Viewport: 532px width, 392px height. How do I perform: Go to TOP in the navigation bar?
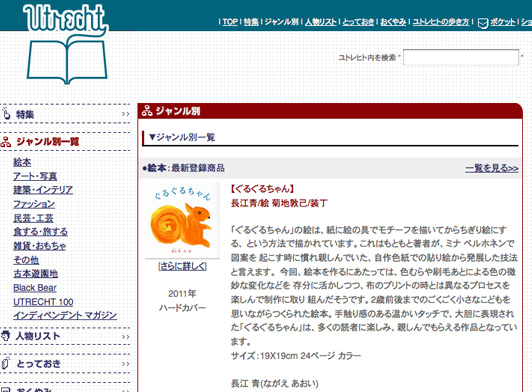230,22
